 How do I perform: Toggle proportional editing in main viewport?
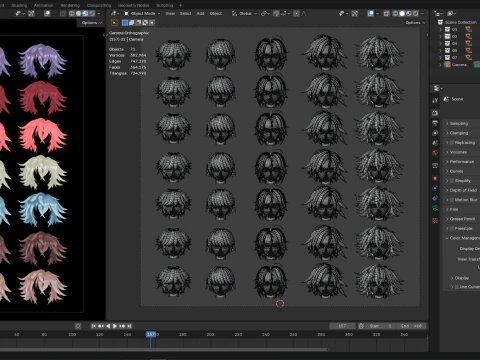[296, 14]
